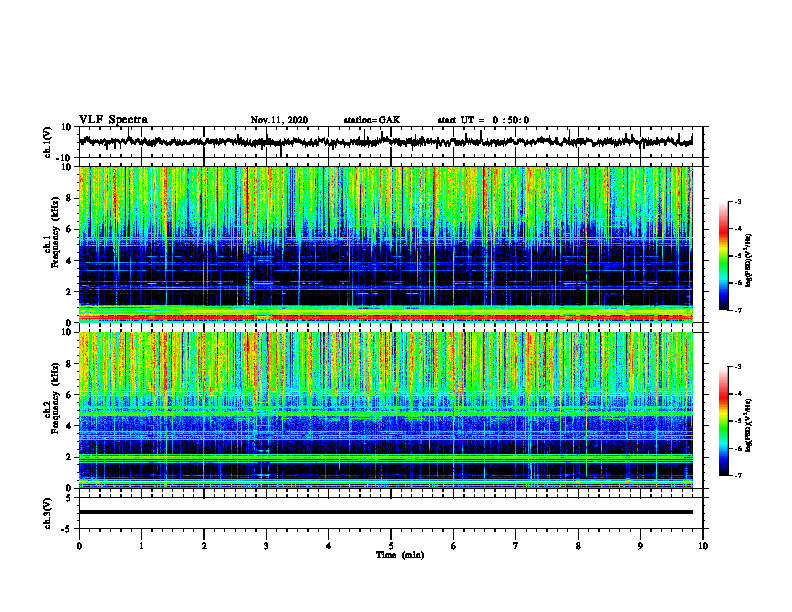Viewport: 792px width, 612px height.
Task: Click the lower color scale bar for ch.2
Action: click(x=723, y=421)
